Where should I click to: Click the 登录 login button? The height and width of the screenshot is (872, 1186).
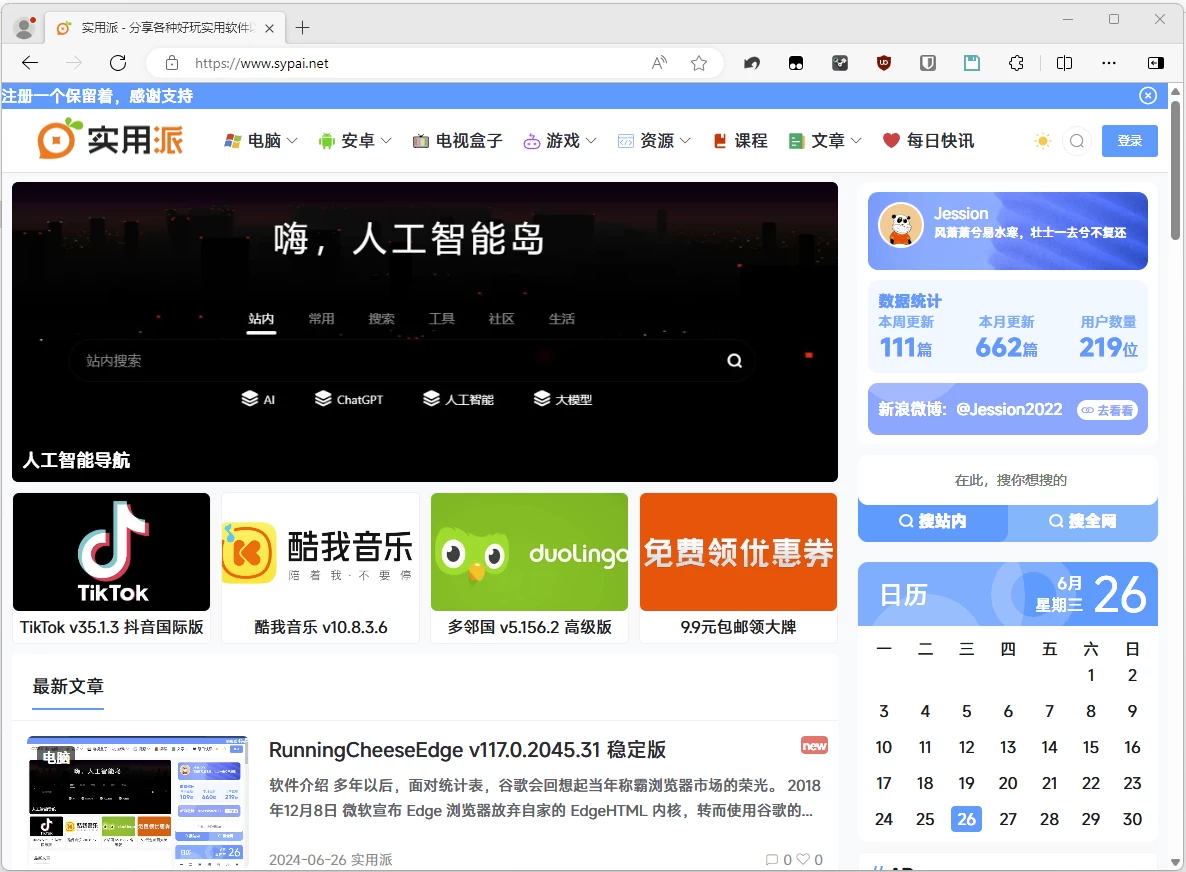(1129, 141)
